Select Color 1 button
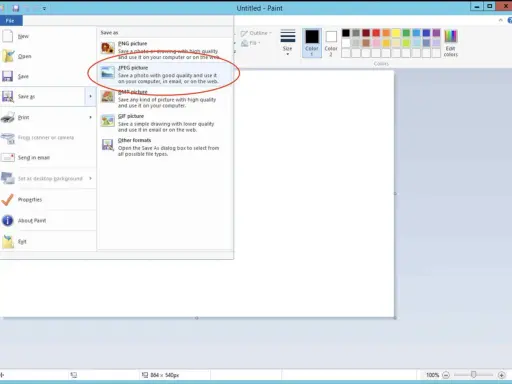The width and height of the screenshot is (512, 384). click(x=312, y=43)
